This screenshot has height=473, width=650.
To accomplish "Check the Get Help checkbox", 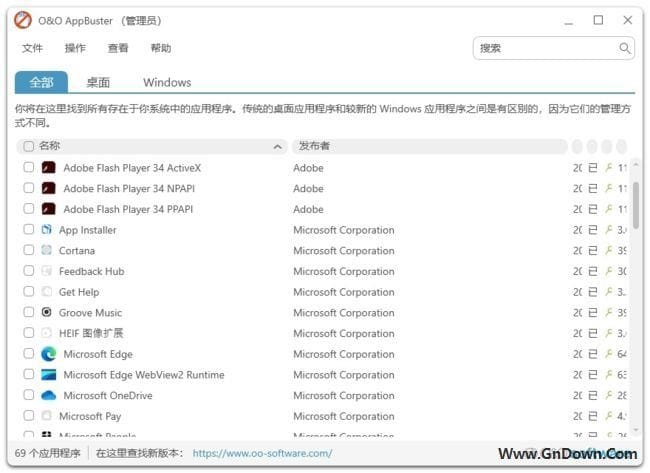I will 29,291.
